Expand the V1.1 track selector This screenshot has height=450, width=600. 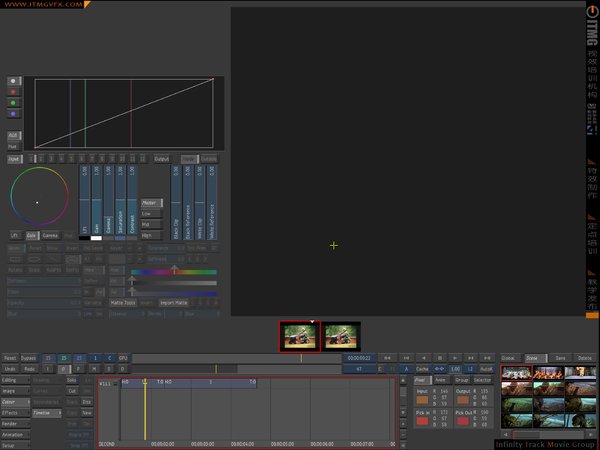click(x=107, y=383)
